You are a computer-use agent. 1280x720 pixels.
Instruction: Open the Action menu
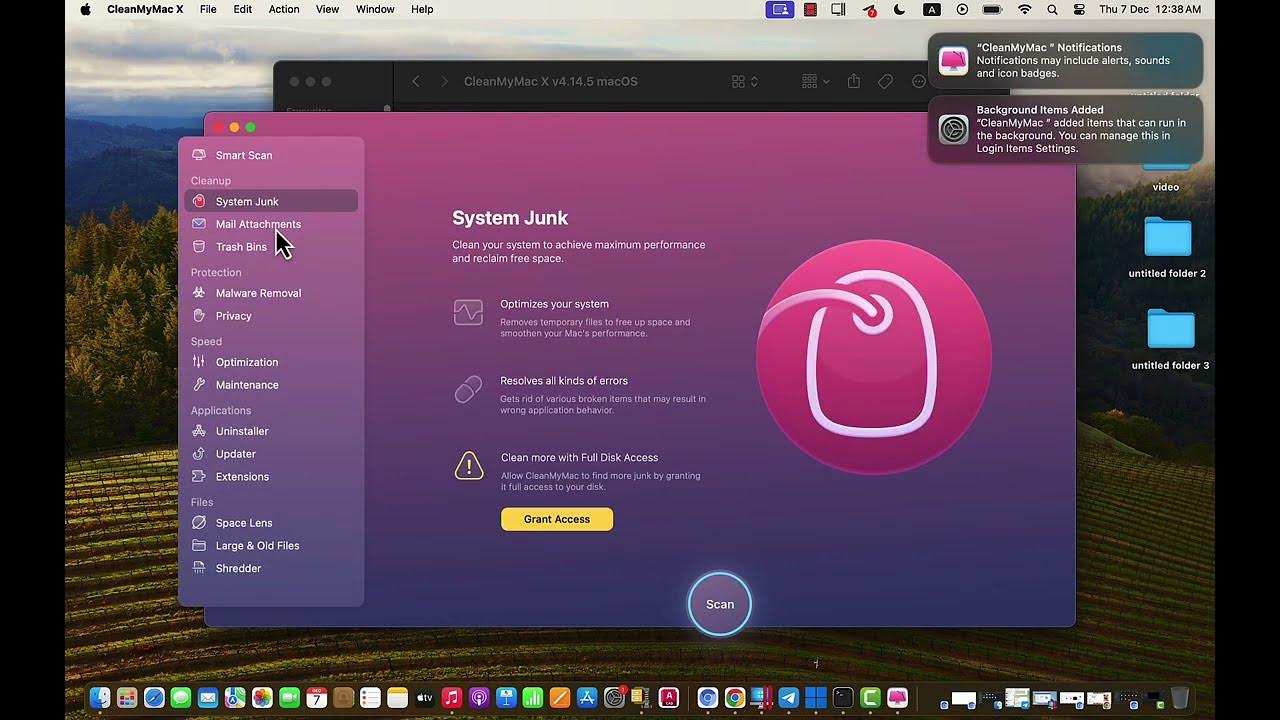(x=284, y=9)
